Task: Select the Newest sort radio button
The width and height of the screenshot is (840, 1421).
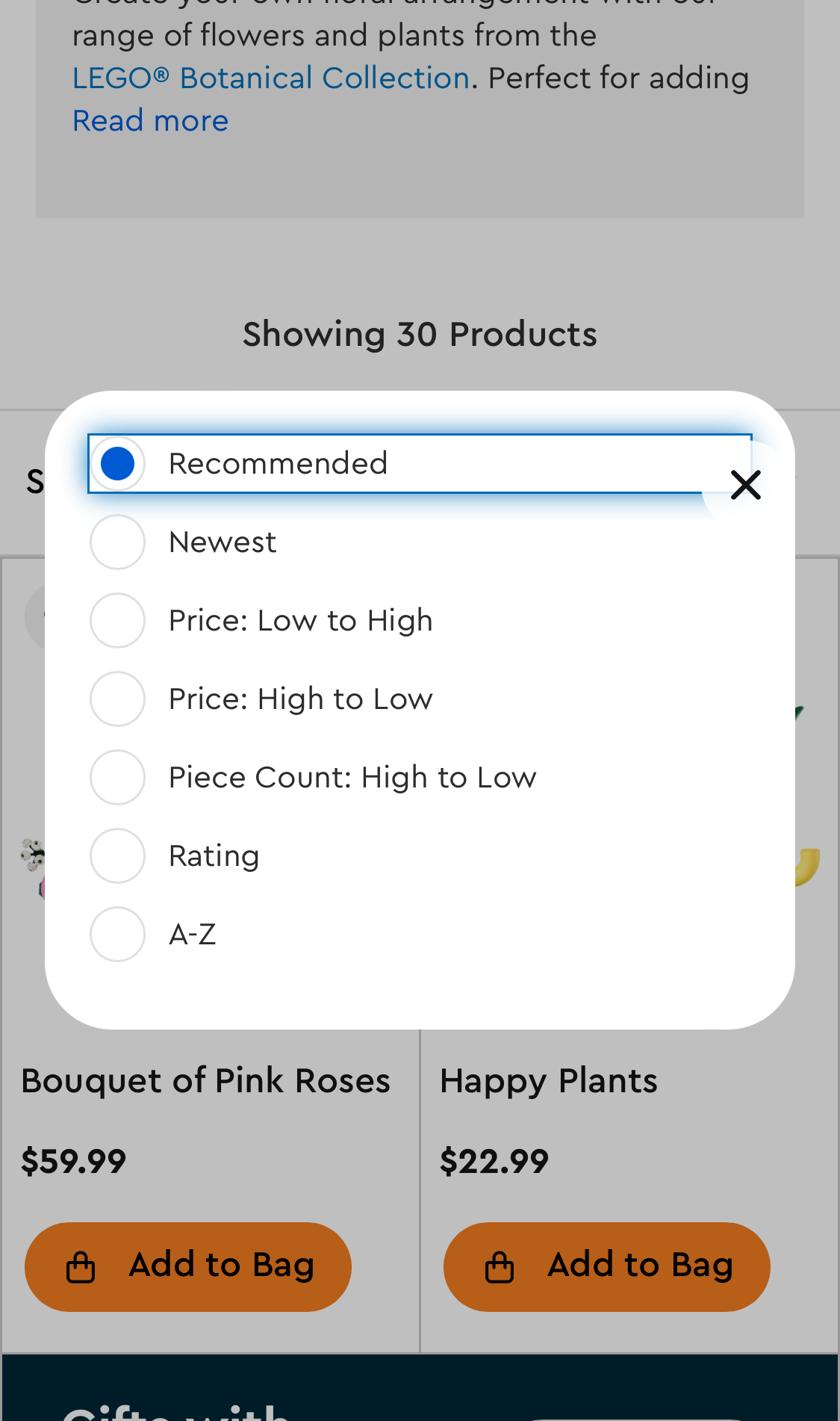Action: [117, 542]
